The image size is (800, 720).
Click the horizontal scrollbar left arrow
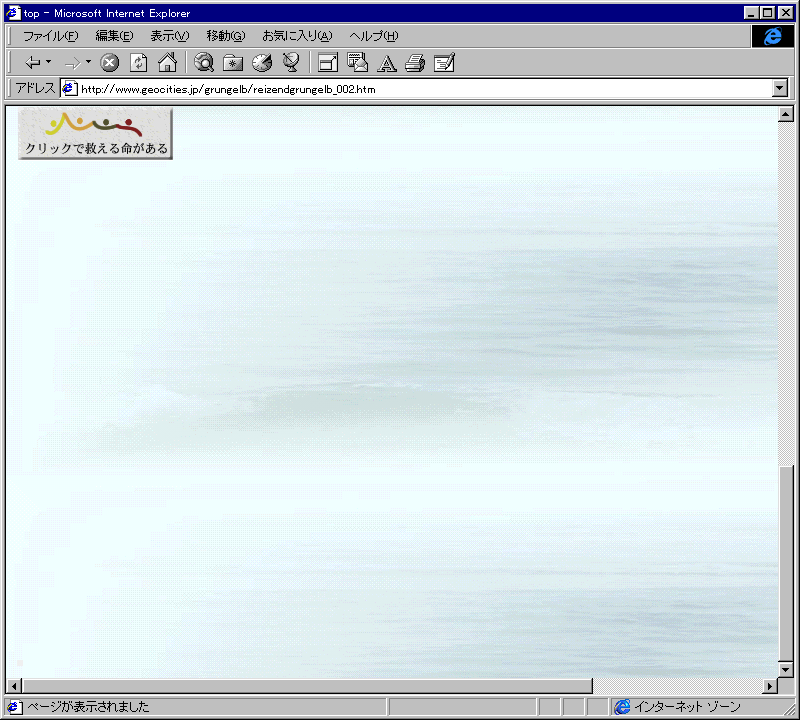click(14, 686)
